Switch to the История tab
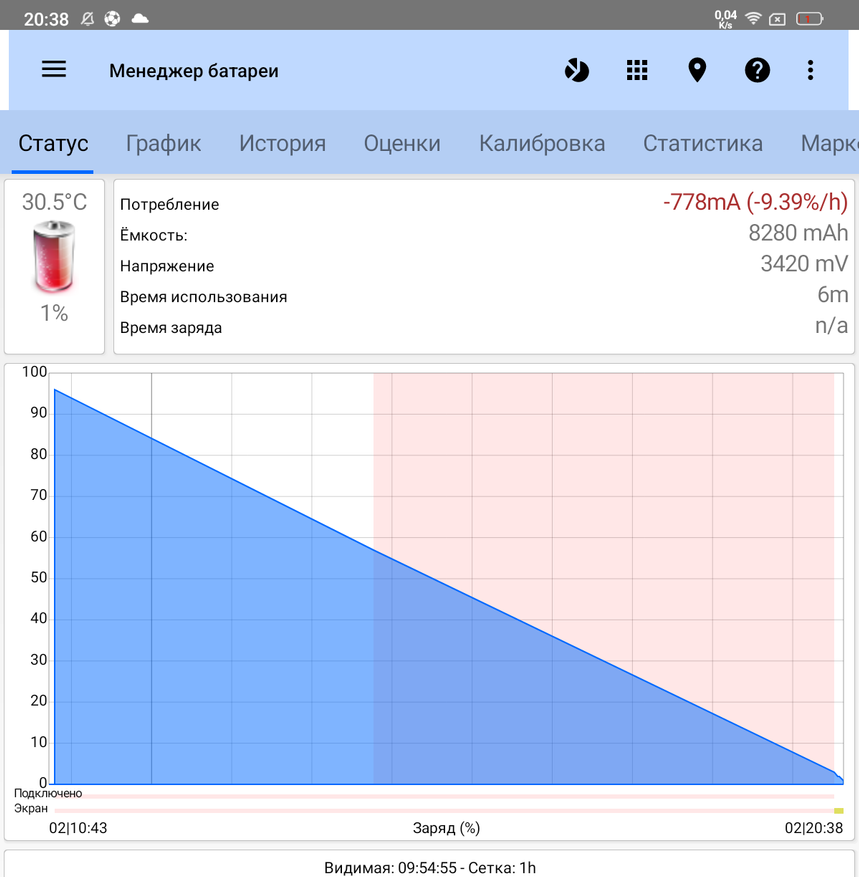This screenshot has width=859, height=877. pyautogui.click(x=282, y=143)
